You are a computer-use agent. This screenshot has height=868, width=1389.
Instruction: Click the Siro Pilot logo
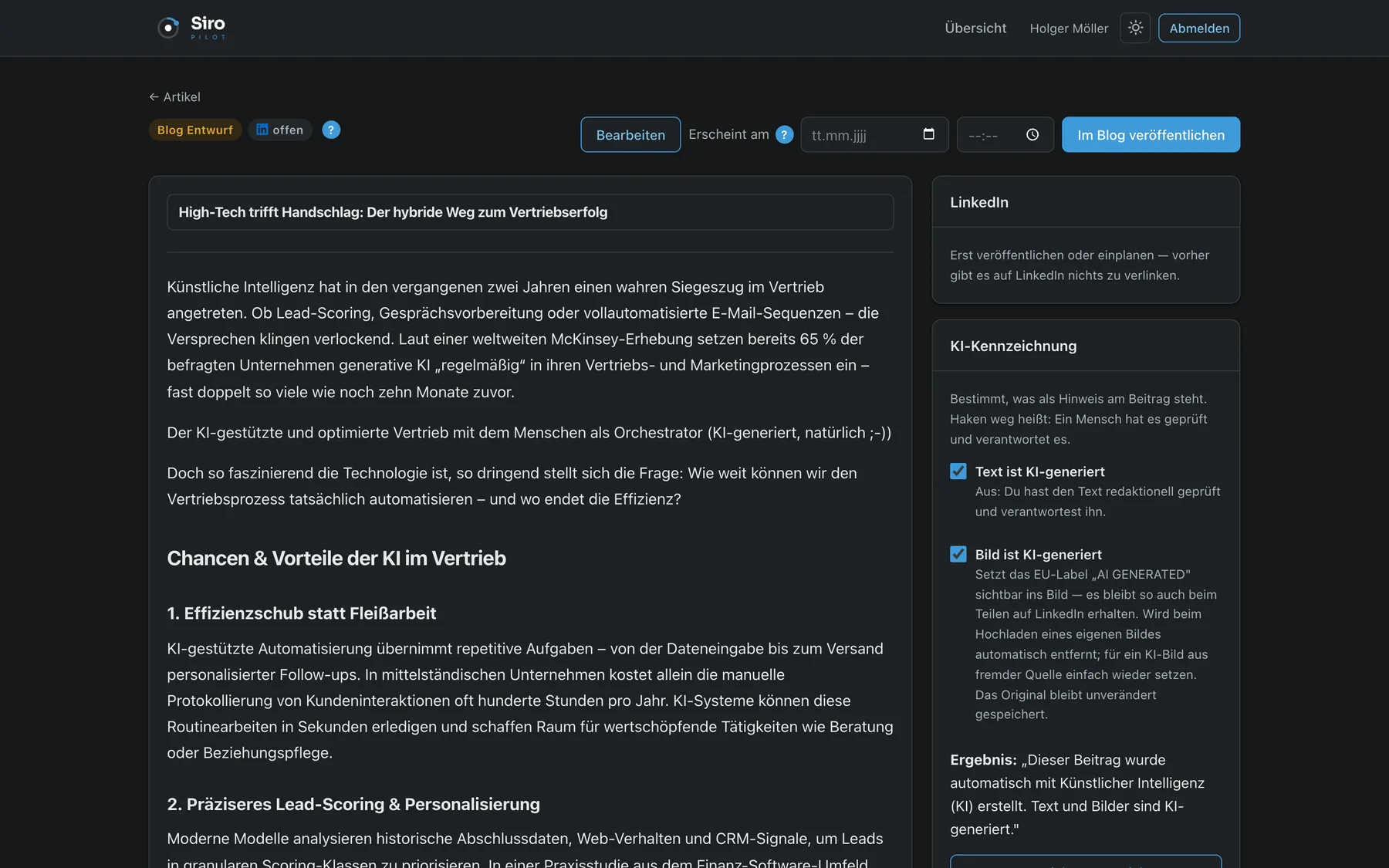pyautogui.click(x=191, y=28)
